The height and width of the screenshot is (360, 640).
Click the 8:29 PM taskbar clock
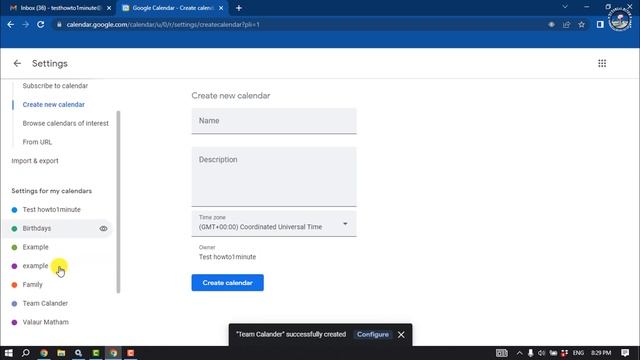[x=601, y=353]
